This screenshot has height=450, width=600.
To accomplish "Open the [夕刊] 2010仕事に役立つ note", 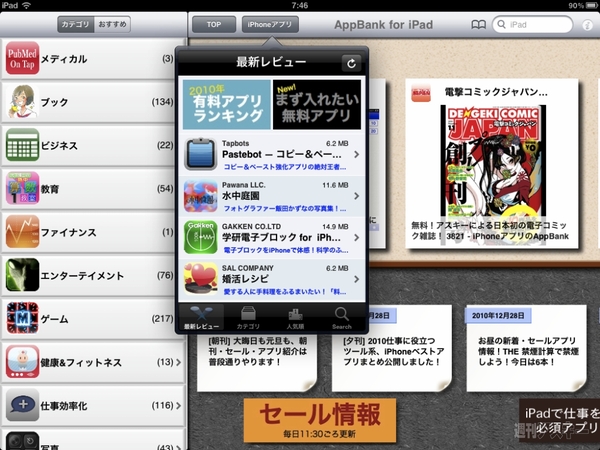I will point(391,348).
